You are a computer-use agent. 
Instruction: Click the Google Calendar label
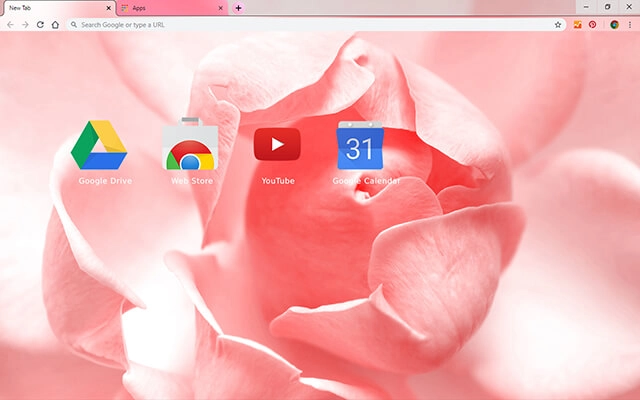[x=366, y=181]
